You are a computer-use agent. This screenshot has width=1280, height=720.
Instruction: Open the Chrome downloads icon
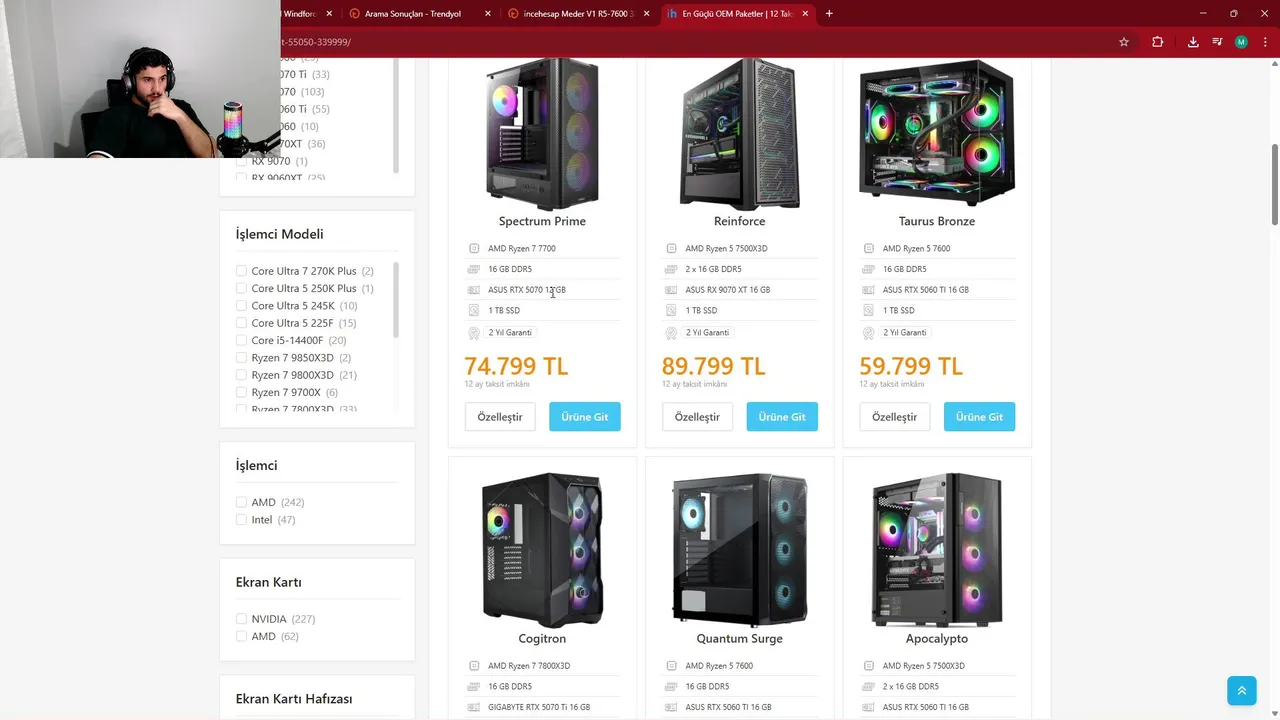tap(1193, 42)
